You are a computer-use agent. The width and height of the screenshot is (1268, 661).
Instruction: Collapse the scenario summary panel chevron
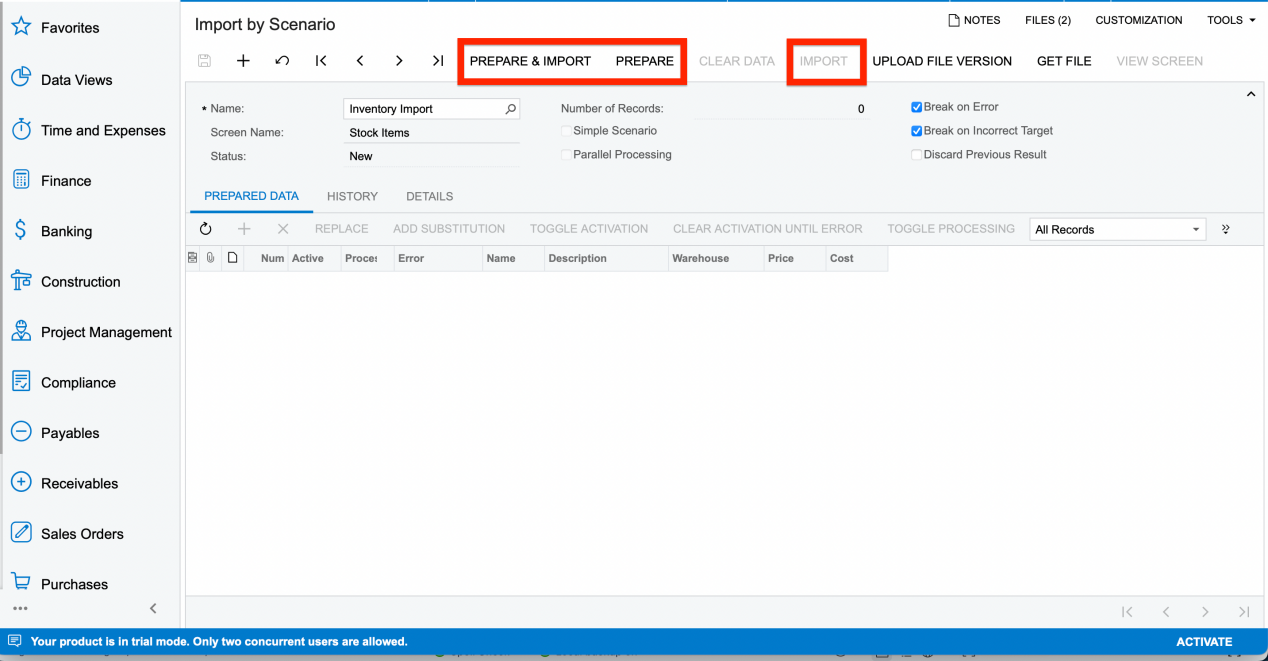click(x=1250, y=93)
